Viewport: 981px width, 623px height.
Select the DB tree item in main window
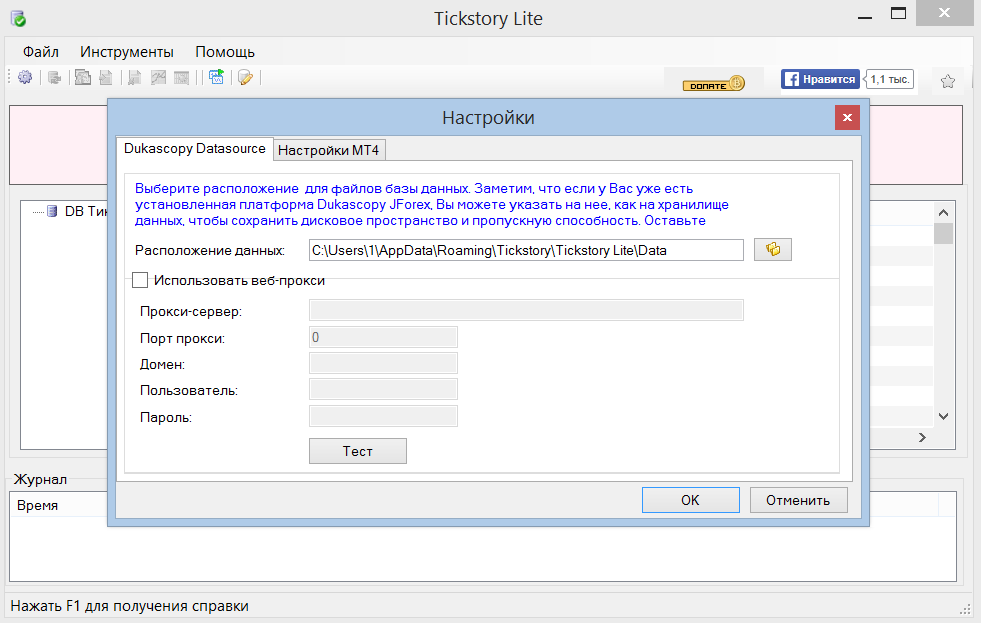[86, 211]
